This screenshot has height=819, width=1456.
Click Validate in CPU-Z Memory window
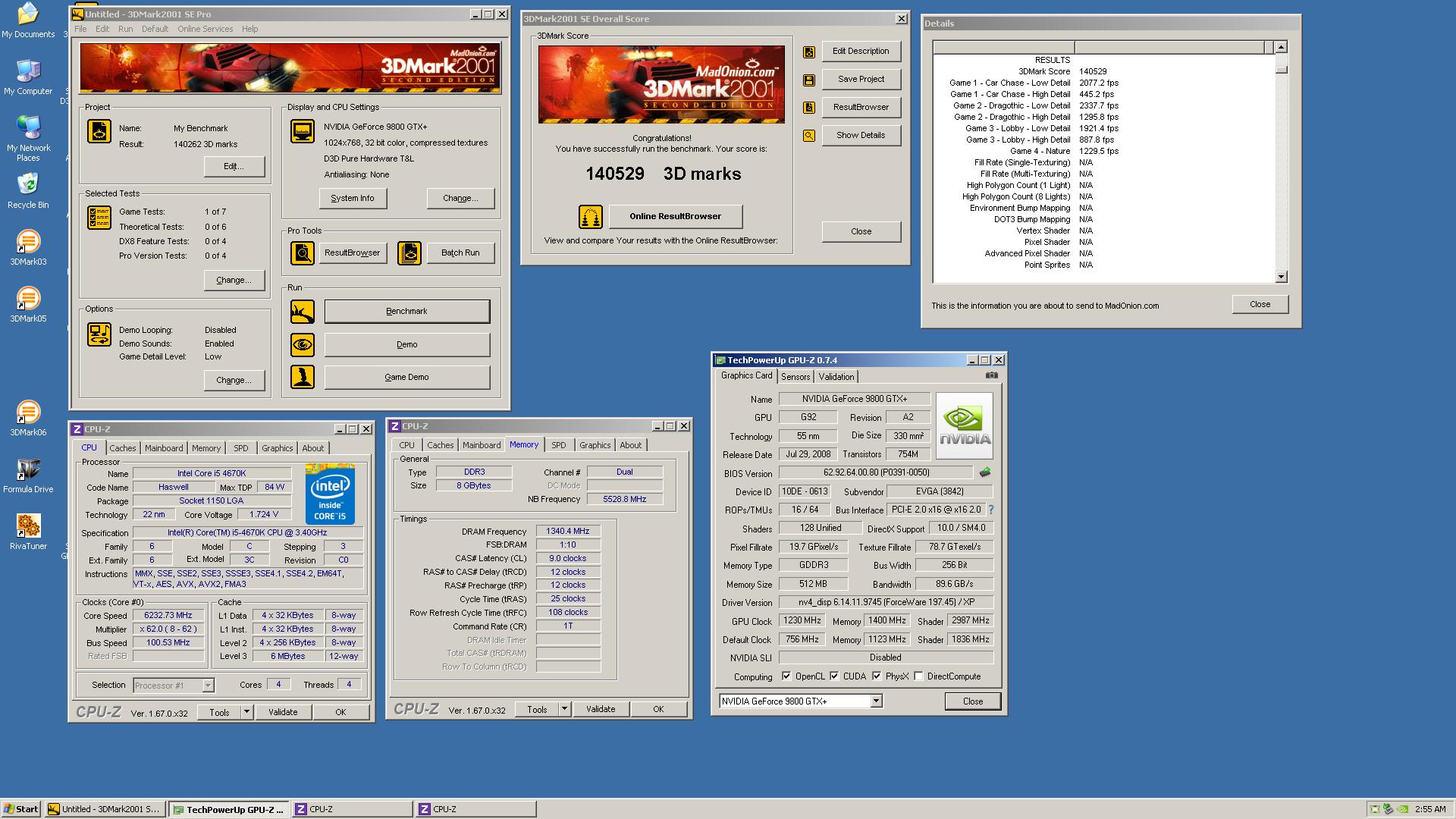[601, 709]
